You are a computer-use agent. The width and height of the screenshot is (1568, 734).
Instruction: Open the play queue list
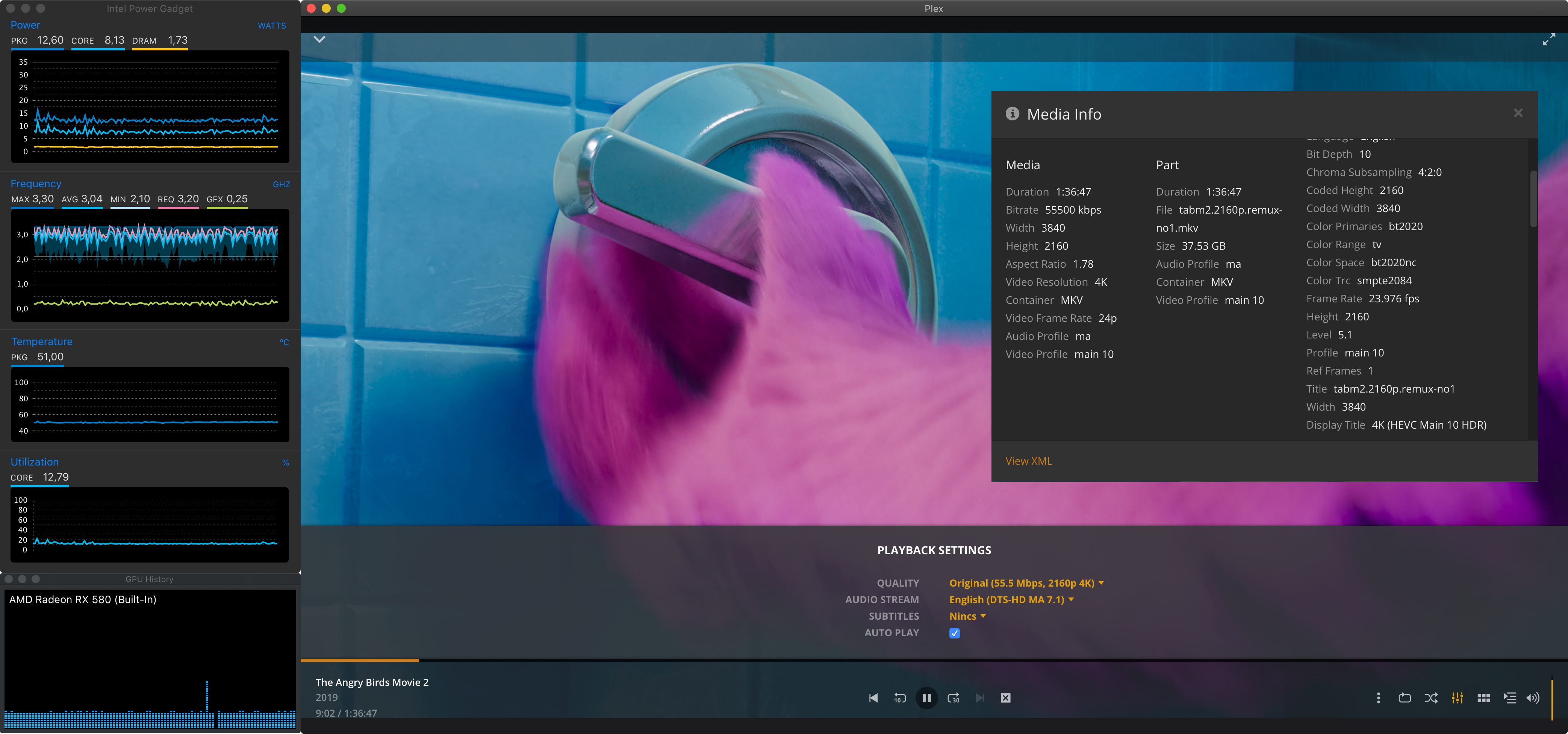(x=1510, y=698)
